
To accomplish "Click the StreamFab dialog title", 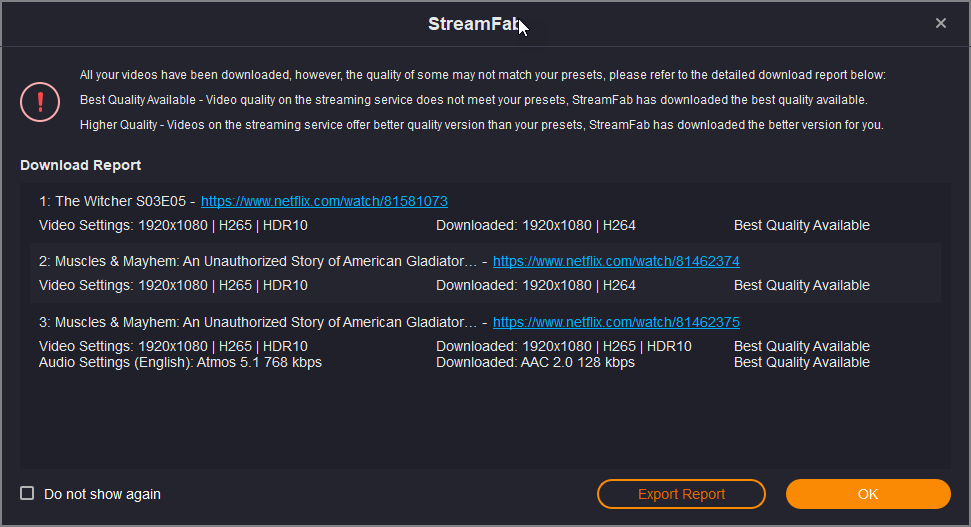I will pos(474,24).
